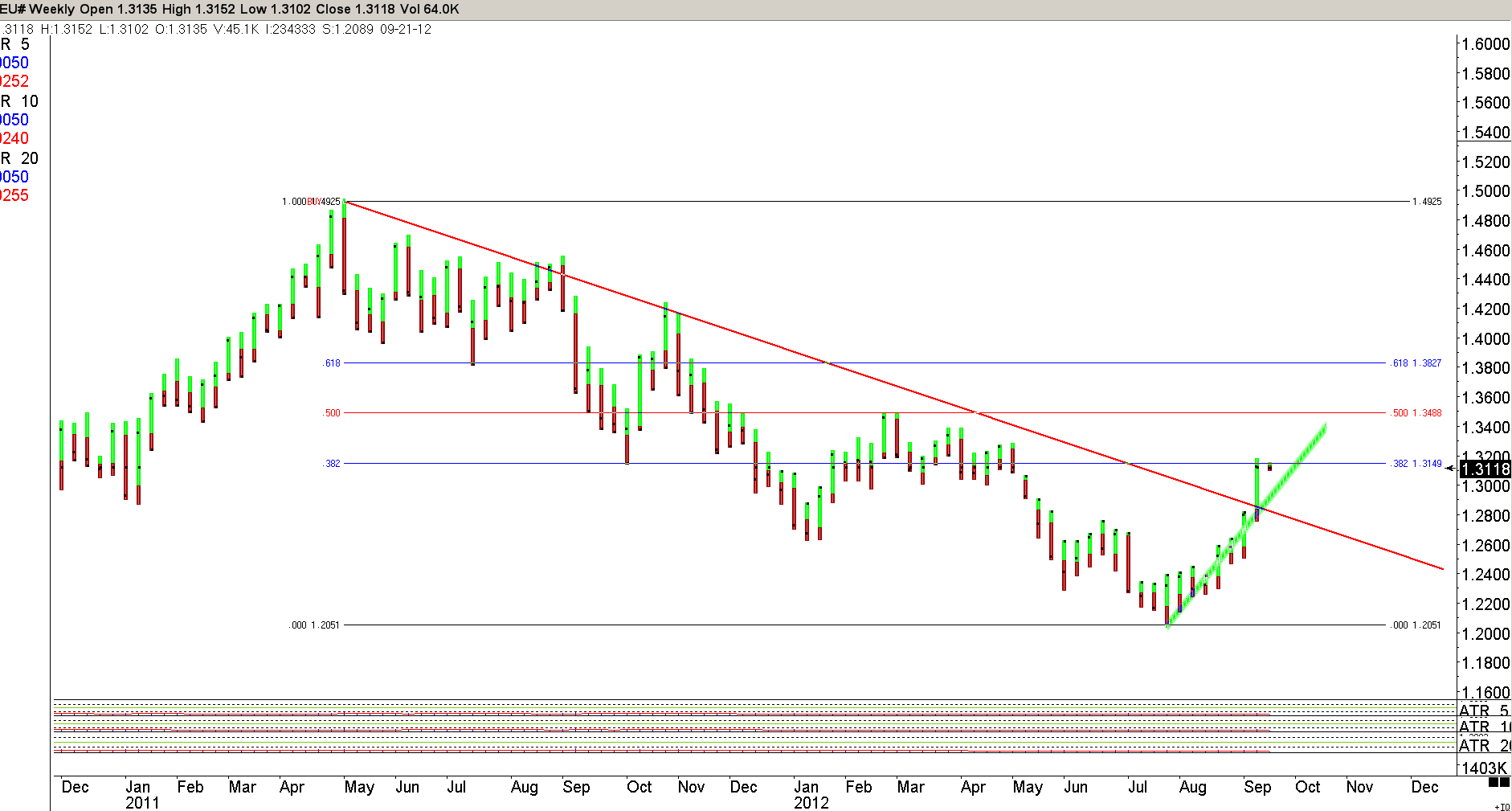The width and height of the screenshot is (1512, 811).
Task: Click the red 0252 value under R 5
Action: pyautogui.click(x=14, y=81)
